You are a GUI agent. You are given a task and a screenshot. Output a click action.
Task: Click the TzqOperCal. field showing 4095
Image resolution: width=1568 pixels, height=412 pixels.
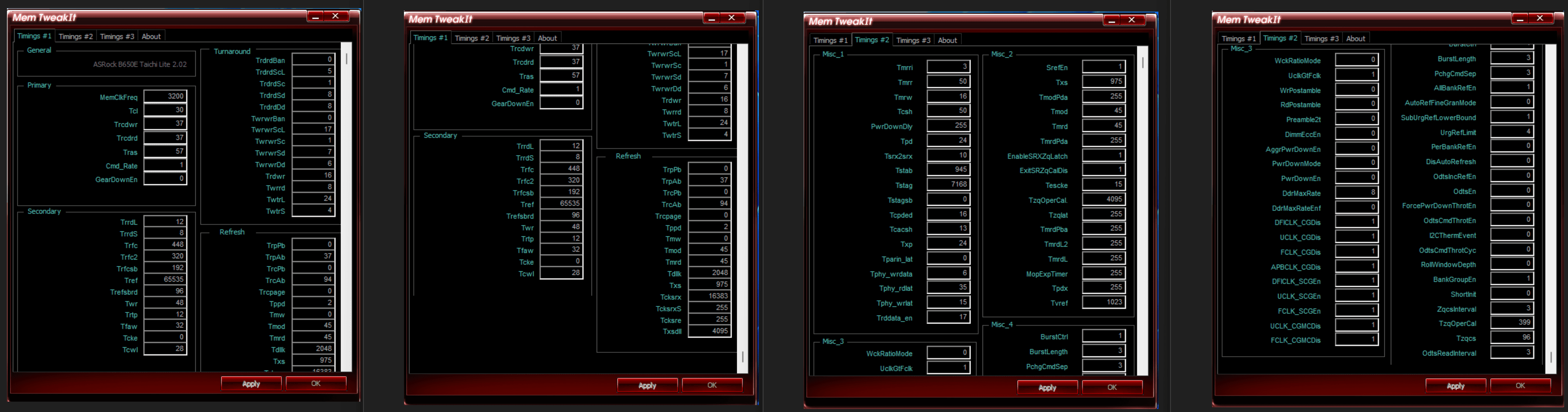coord(1104,199)
